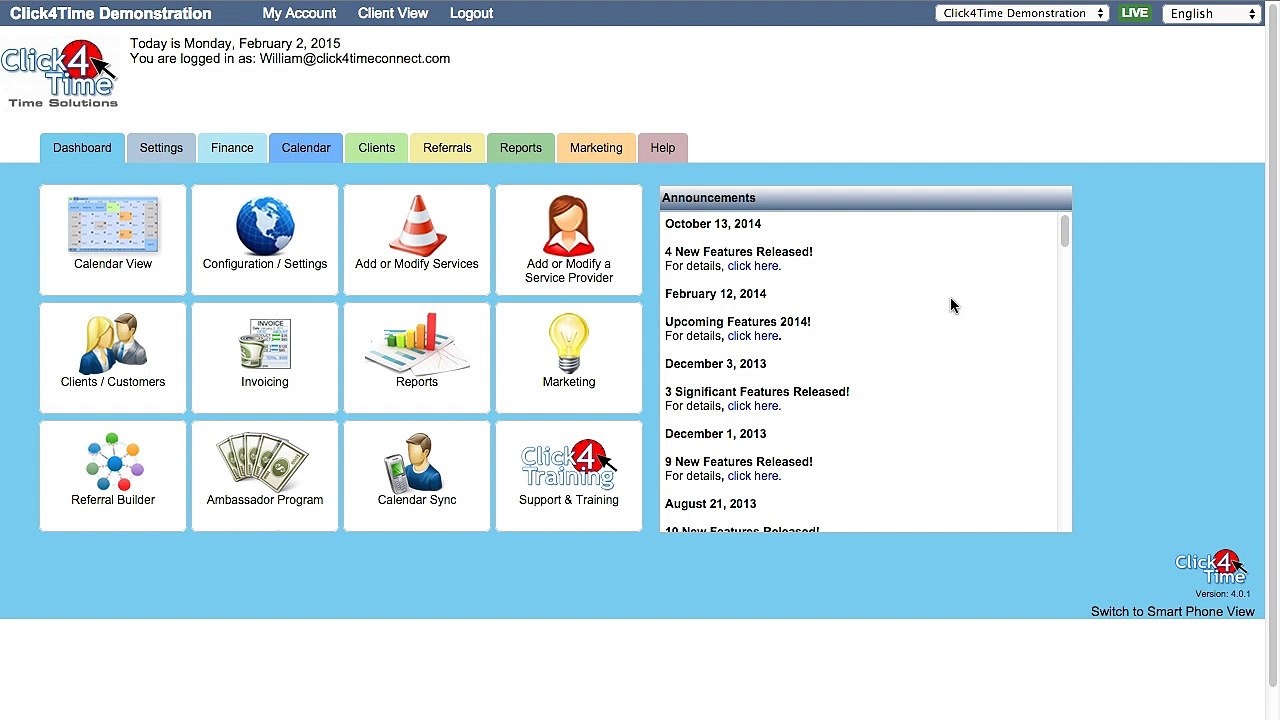The height and width of the screenshot is (720, 1280).
Task: Click the '9 New Features Released!' heading
Action: 739,462
